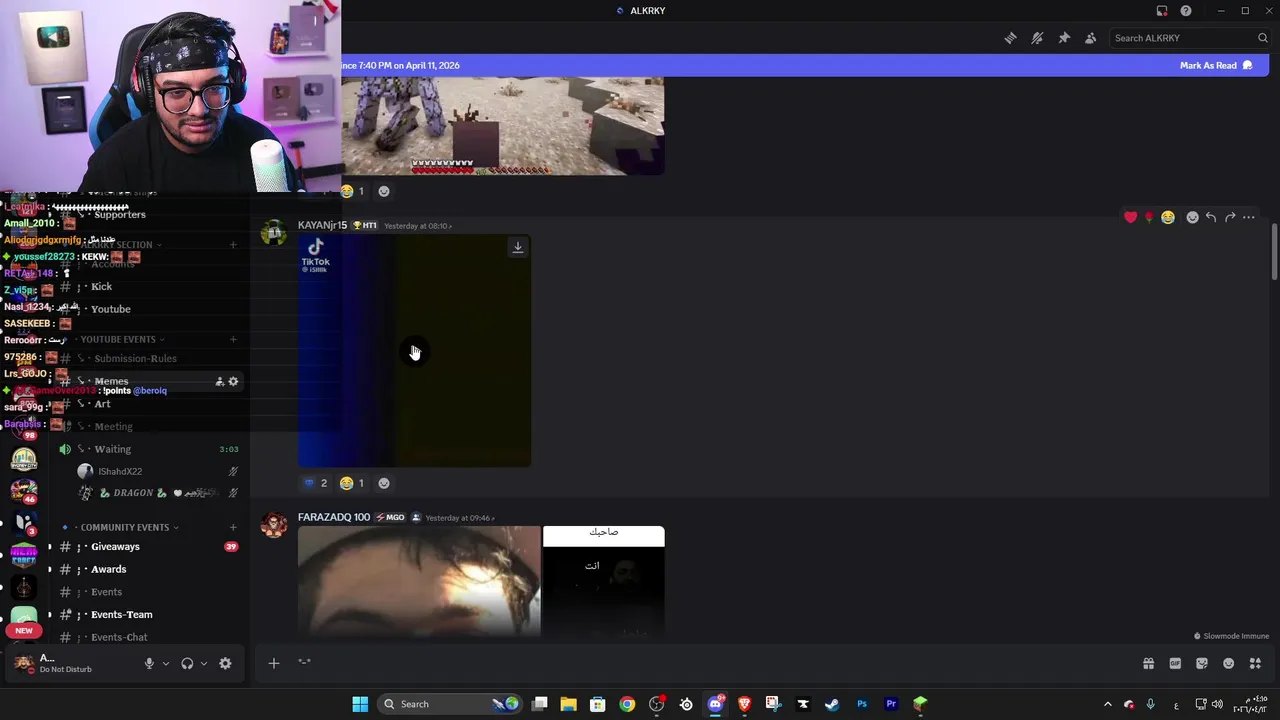Open FARAZADQ 100's avatar profile
This screenshot has width=1280, height=720.
pos(273,526)
